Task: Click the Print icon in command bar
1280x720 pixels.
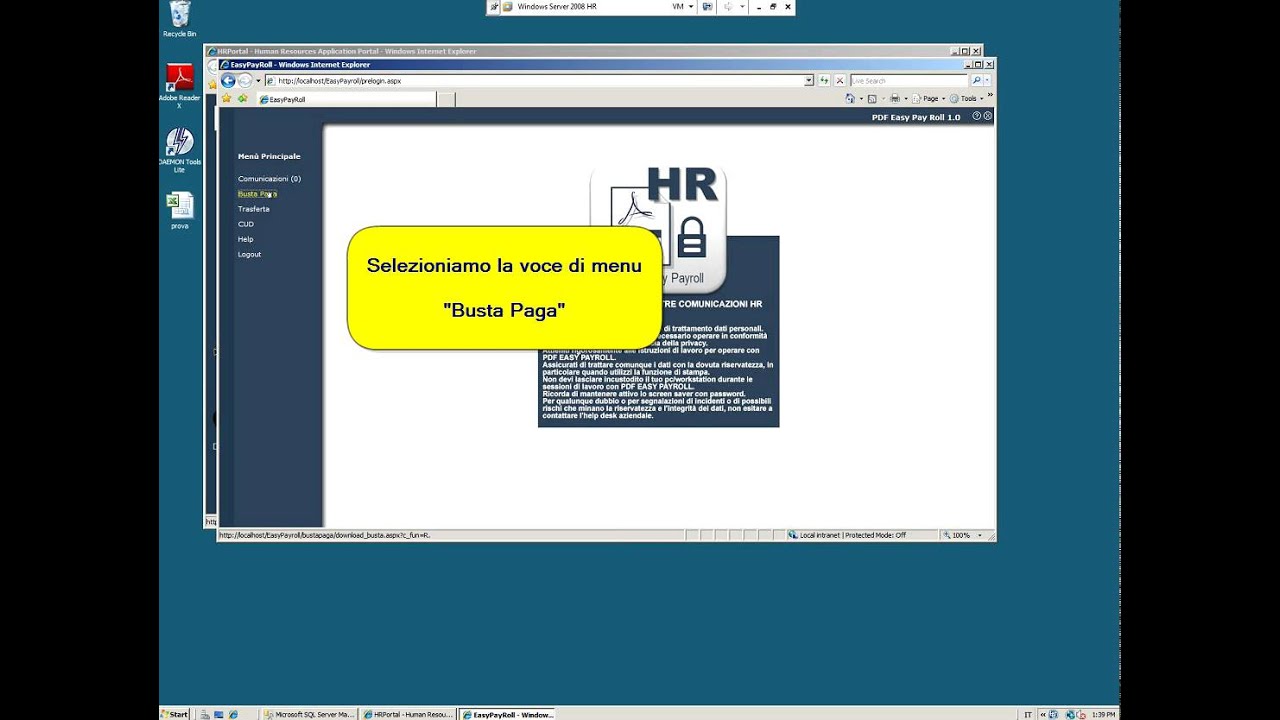Action: (x=895, y=98)
